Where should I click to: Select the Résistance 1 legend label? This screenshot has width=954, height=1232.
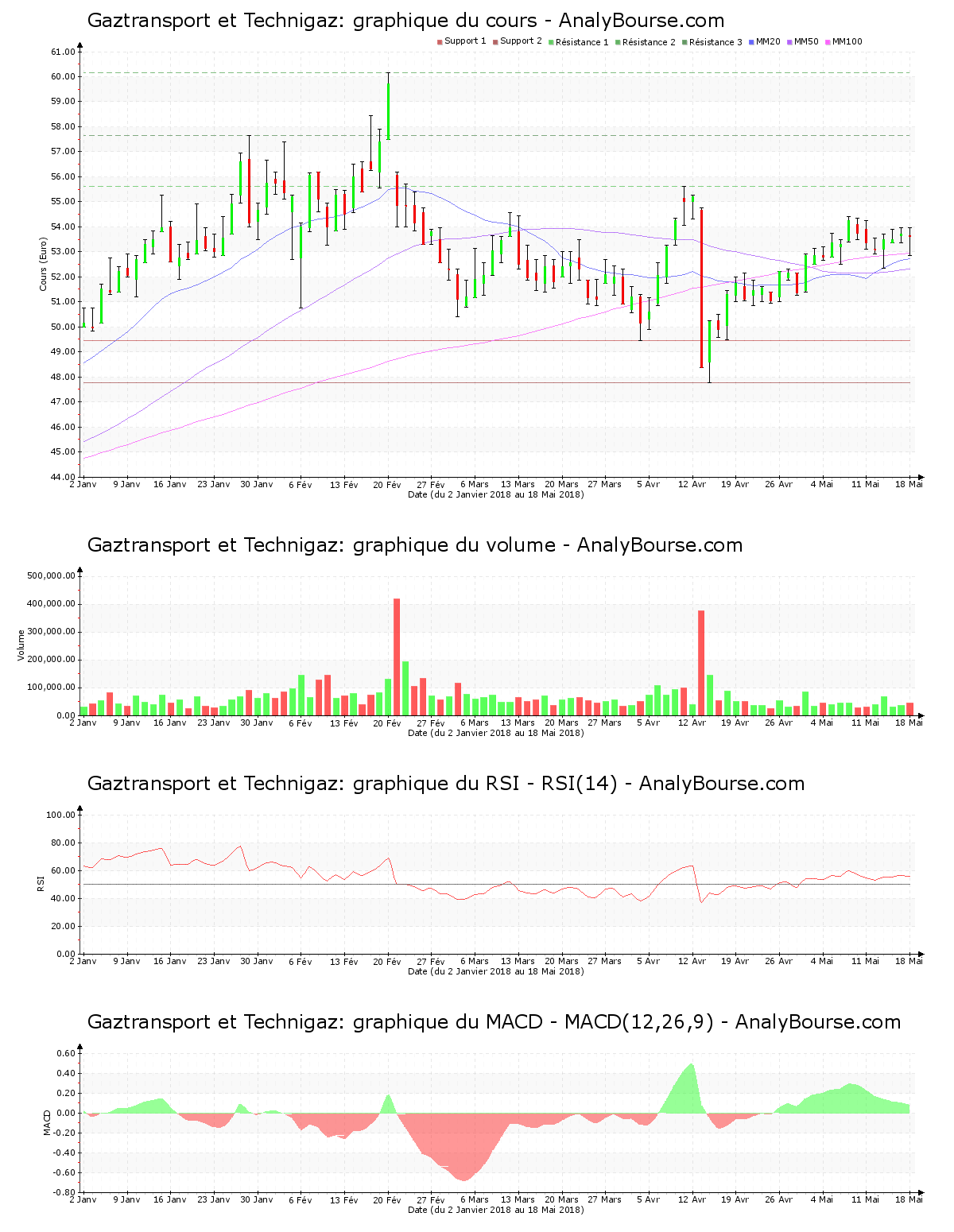[x=582, y=42]
